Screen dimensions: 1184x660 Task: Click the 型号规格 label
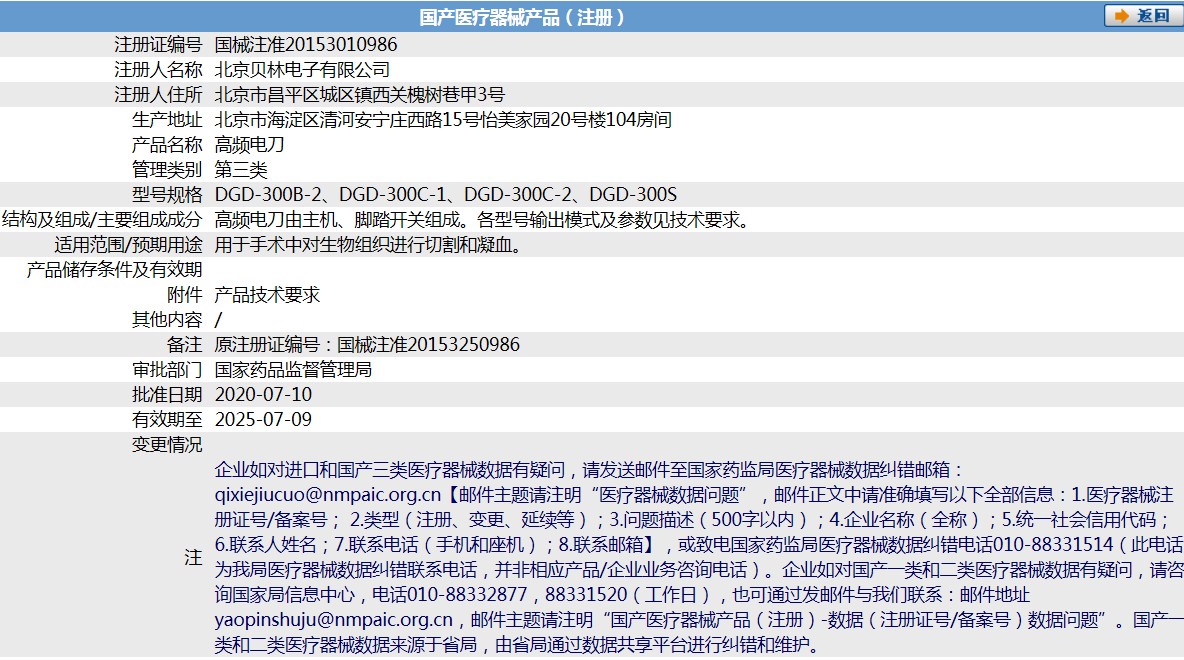[167, 194]
